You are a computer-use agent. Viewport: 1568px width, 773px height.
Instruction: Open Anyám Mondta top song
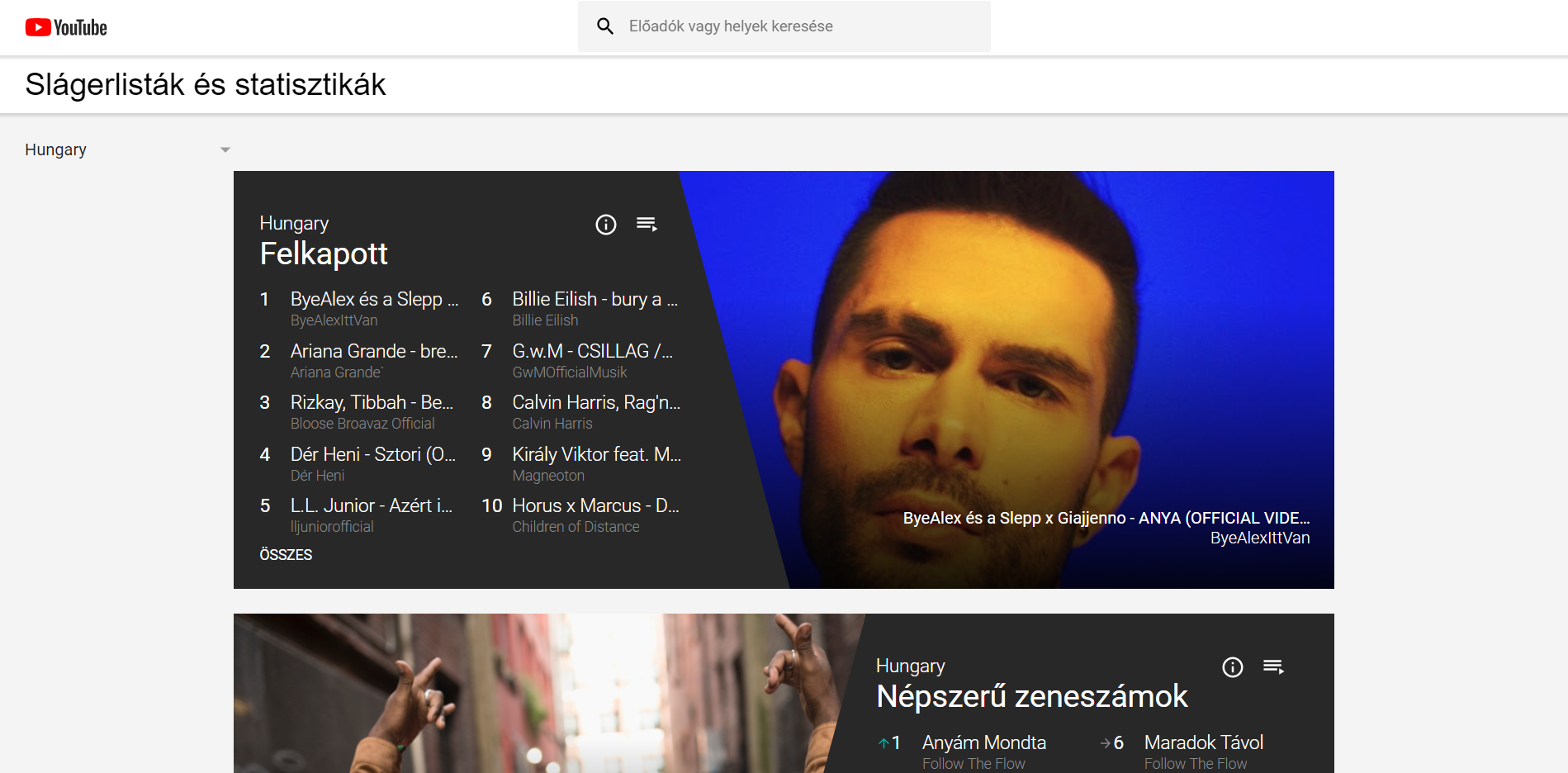[x=983, y=742]
